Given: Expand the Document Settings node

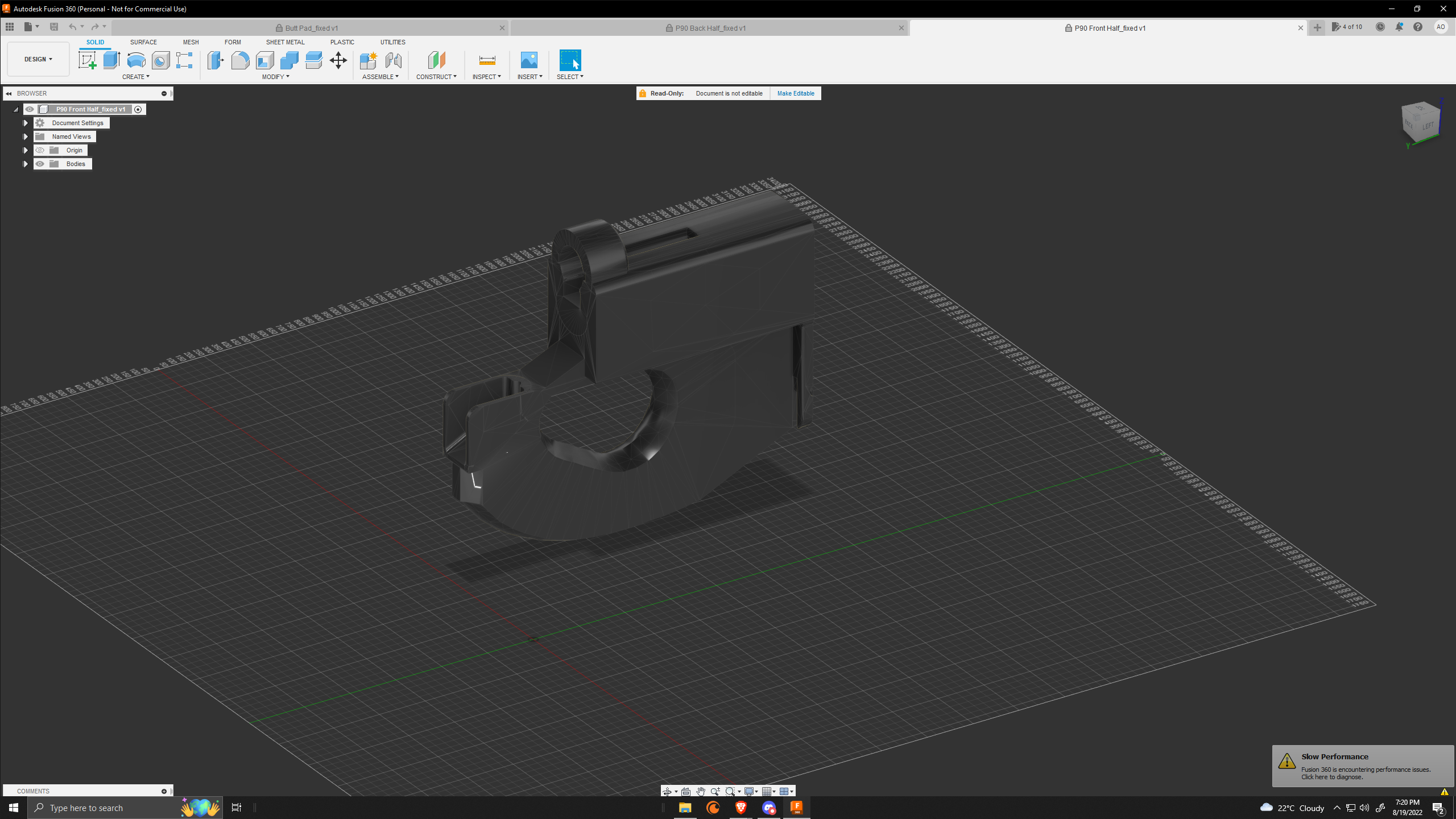Looking at the screenshot, I should point(25,123).
